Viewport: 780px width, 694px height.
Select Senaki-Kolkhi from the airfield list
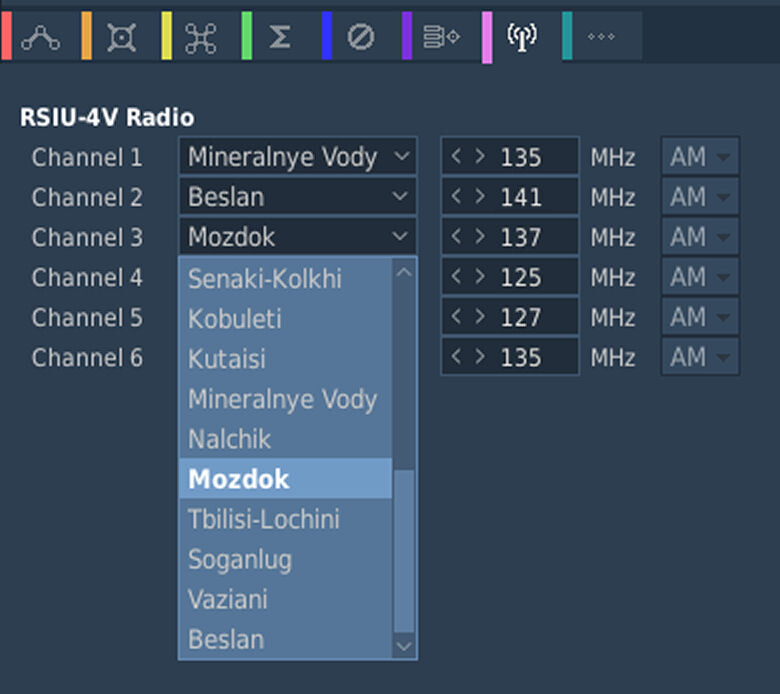(265, 279)
